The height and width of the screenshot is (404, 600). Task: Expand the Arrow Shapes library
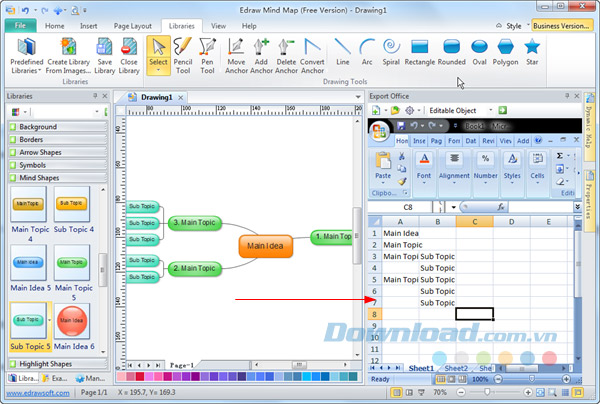point(58,152)
